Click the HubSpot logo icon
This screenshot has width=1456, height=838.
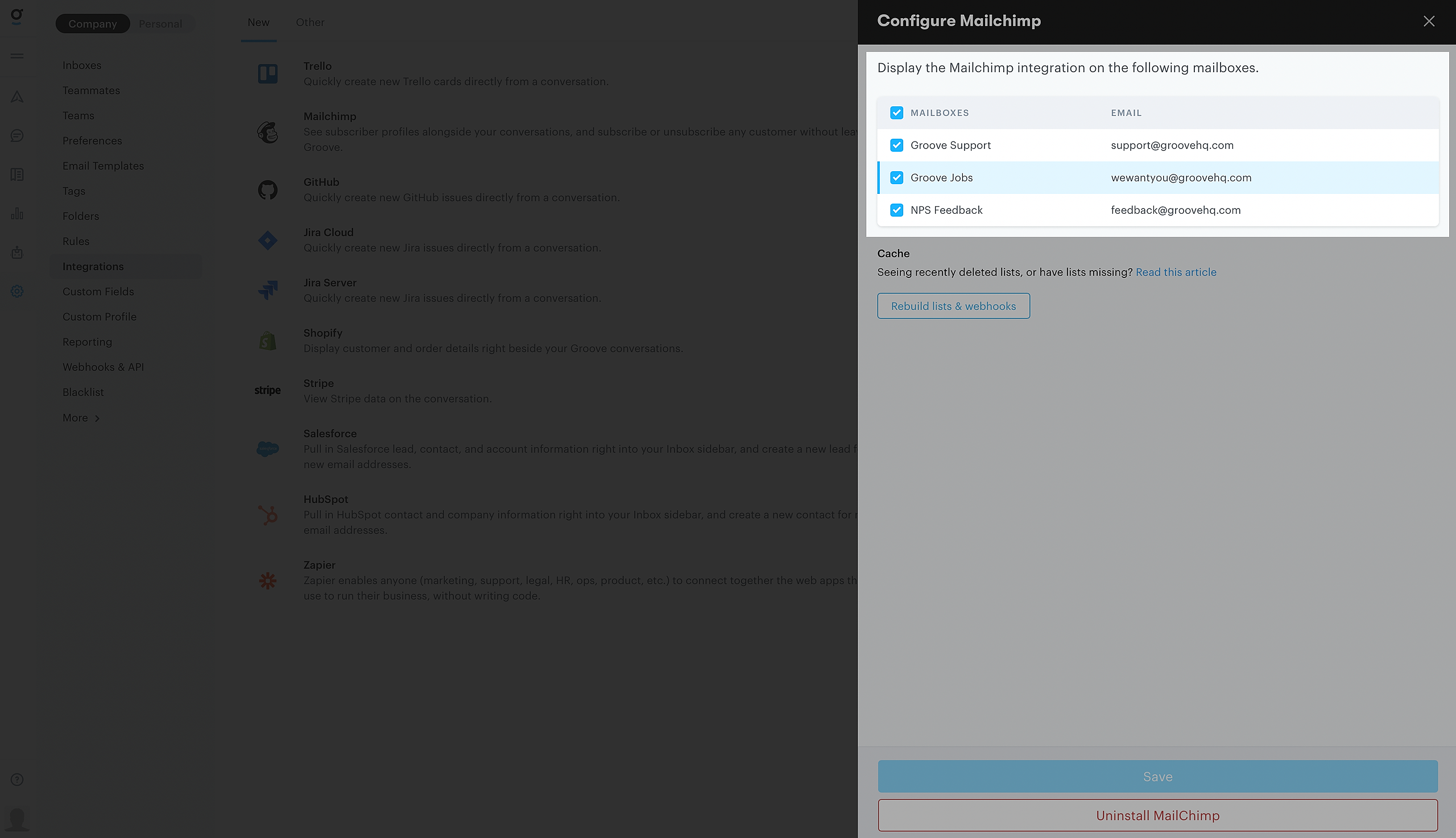click(x=268, y=515)
